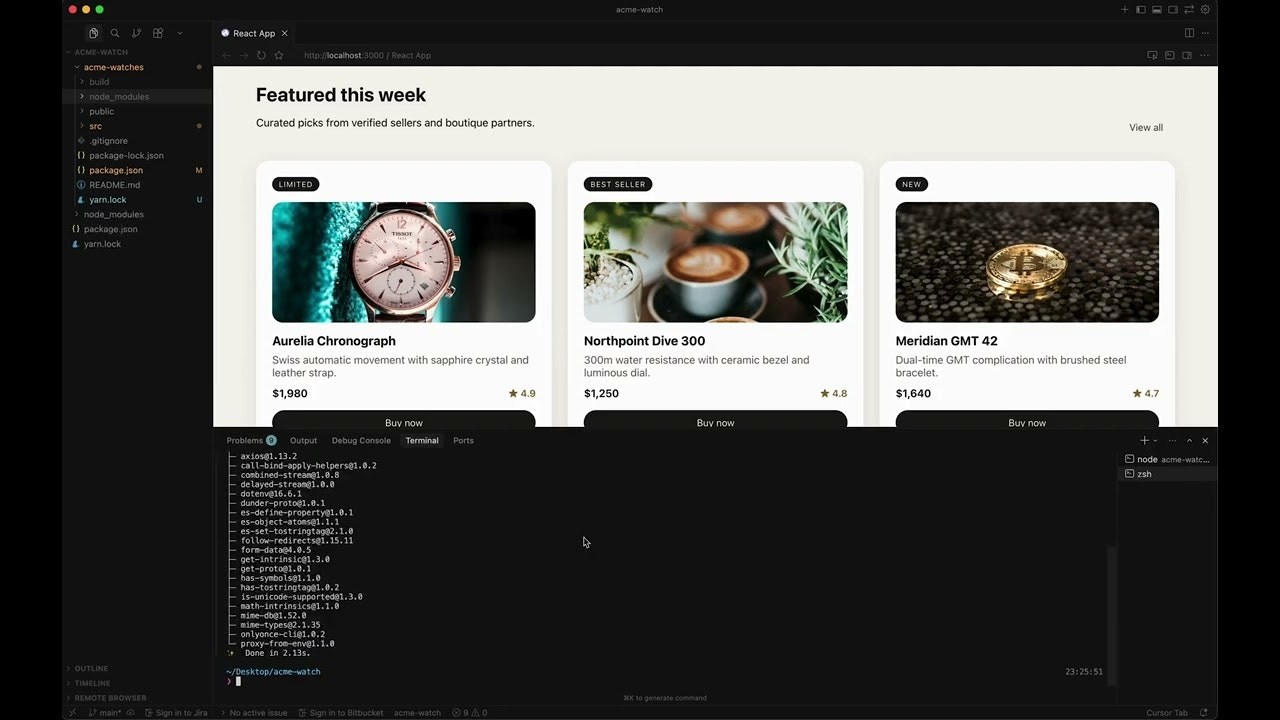Collapse the acme-watches folder
Image resolution: width=1280 pixels, height=720 pixels.
point(113,67)
